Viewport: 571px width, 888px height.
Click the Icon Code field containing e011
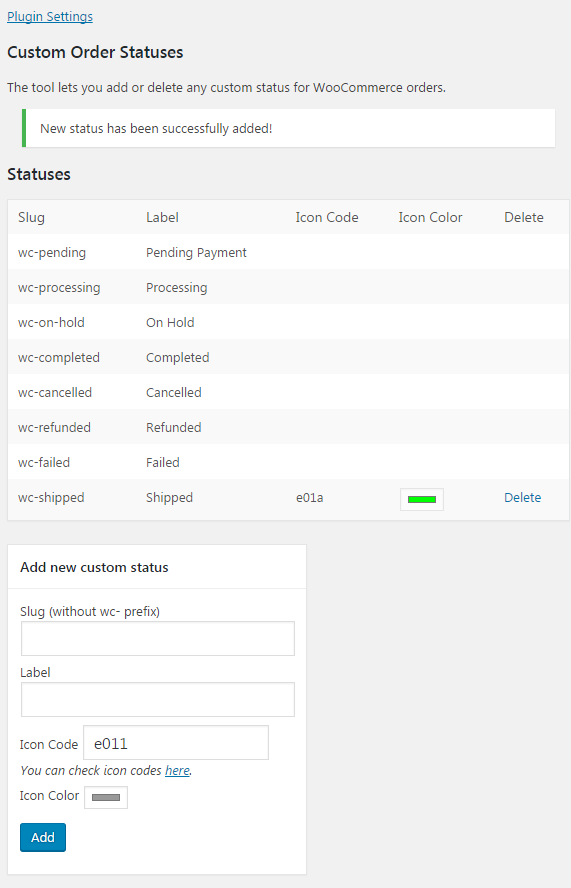[x=176, y=742]
